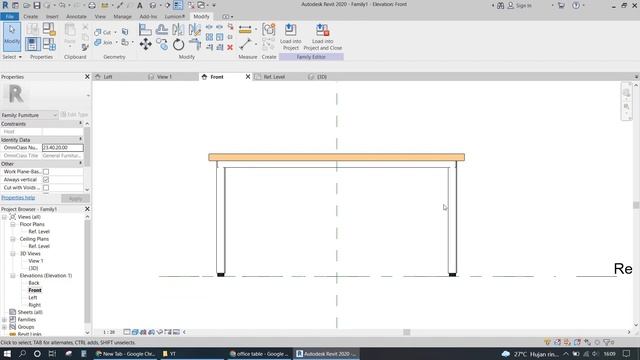Click the drawing area horizontal scrollbar thumb
Viewport: 640px width, 360px height.
(x=407, y=332)
